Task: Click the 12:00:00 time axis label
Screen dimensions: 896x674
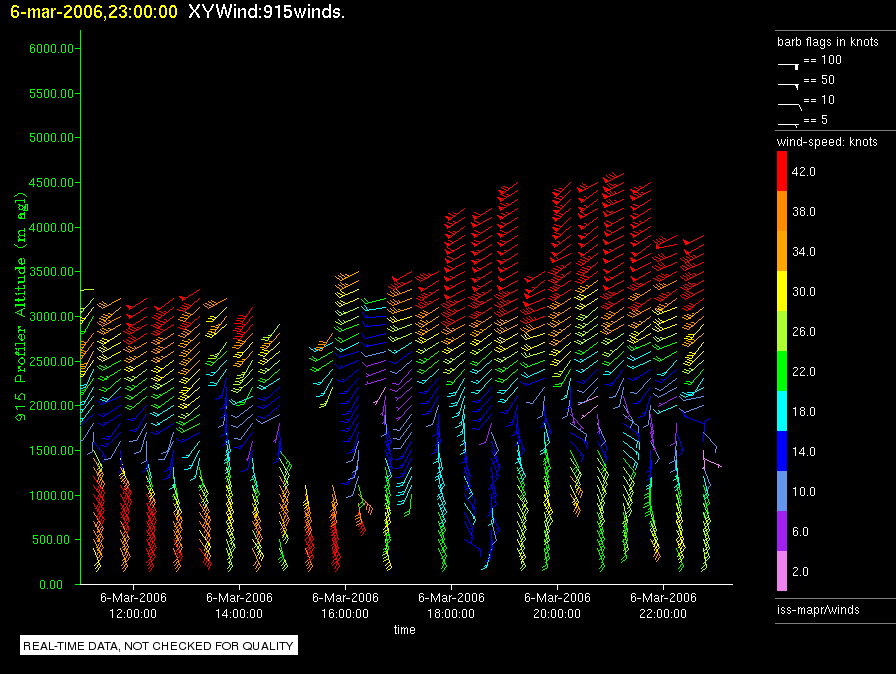Action: tap(133, 605)
